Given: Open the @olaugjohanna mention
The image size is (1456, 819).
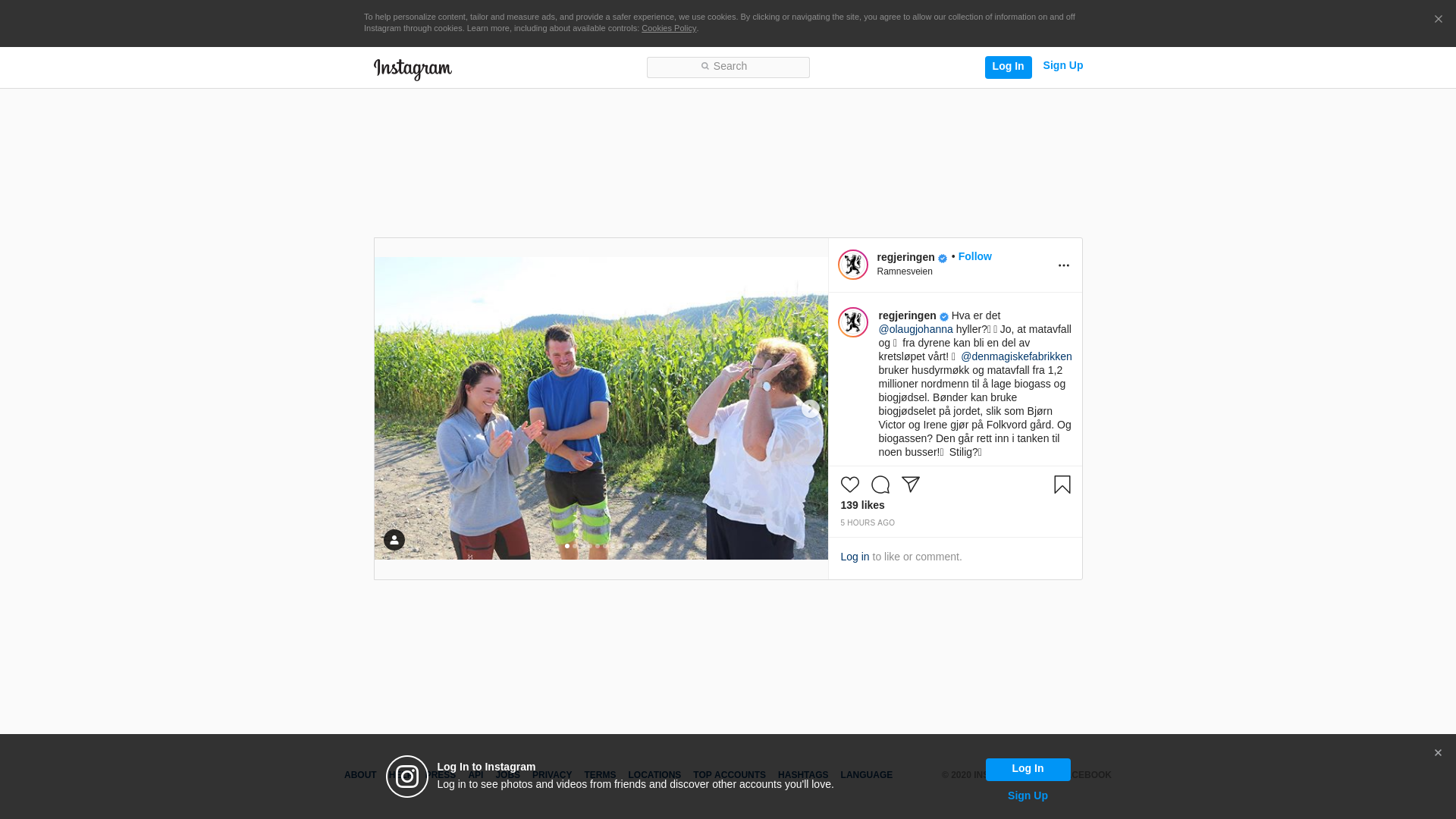Looking at the screenshot, I should pos(915,329).
